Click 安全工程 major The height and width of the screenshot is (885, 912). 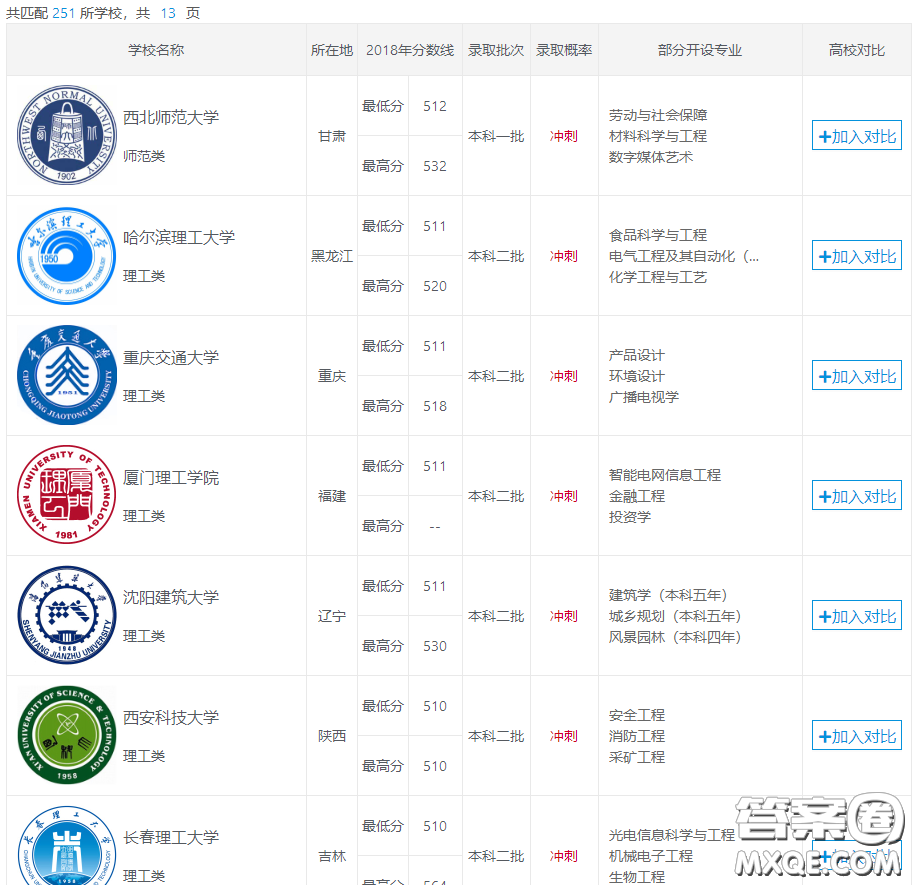636,715
